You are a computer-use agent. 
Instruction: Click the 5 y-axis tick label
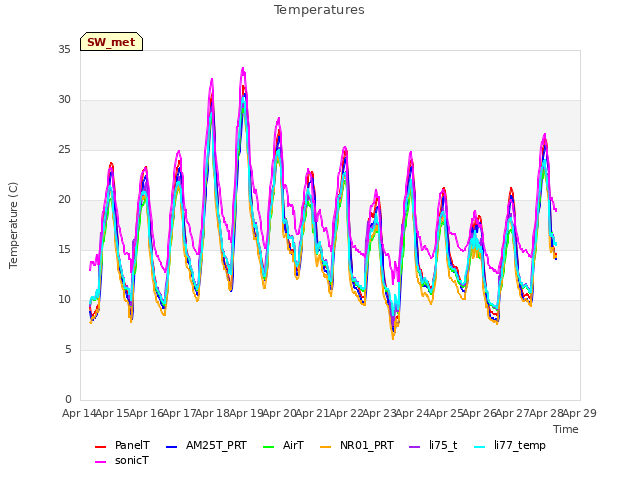pyautogui.click(x=68, y=350)
